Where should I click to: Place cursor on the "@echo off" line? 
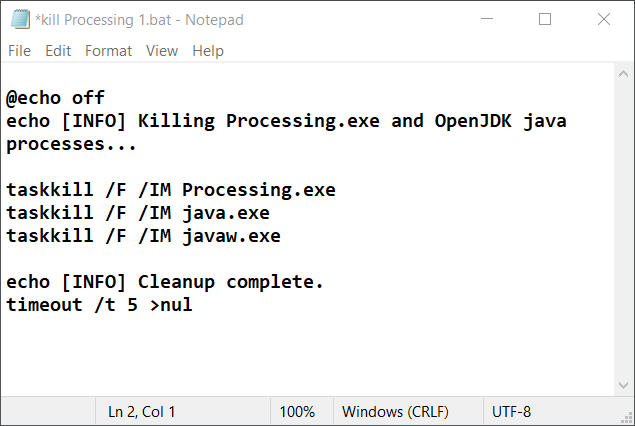[55, 98]
